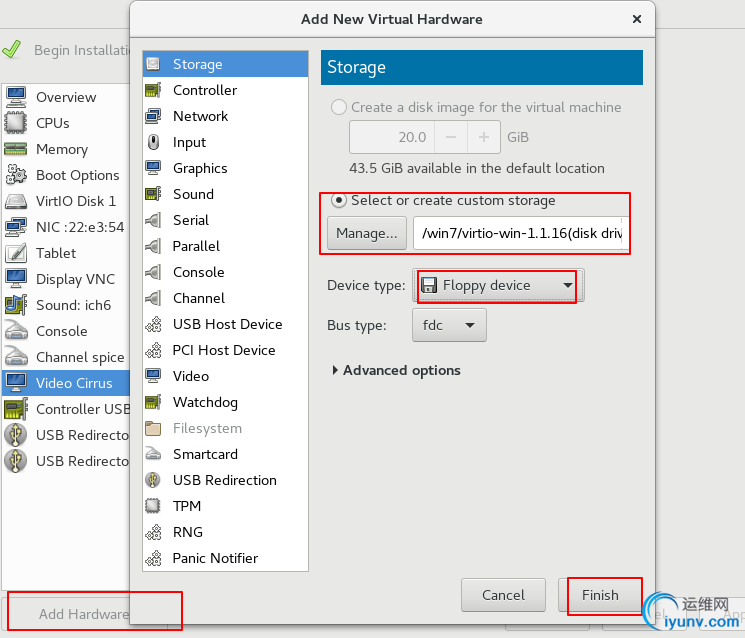Close the Add New Virtual Hardware dialog
The image size is (745, 638).
coord(637,19)
